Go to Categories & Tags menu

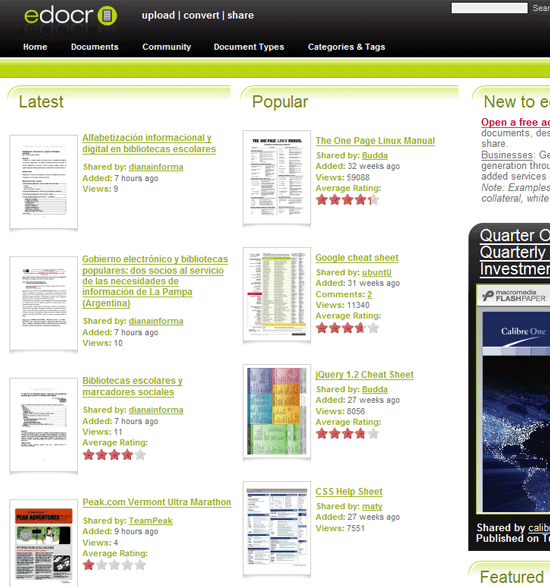346,47
